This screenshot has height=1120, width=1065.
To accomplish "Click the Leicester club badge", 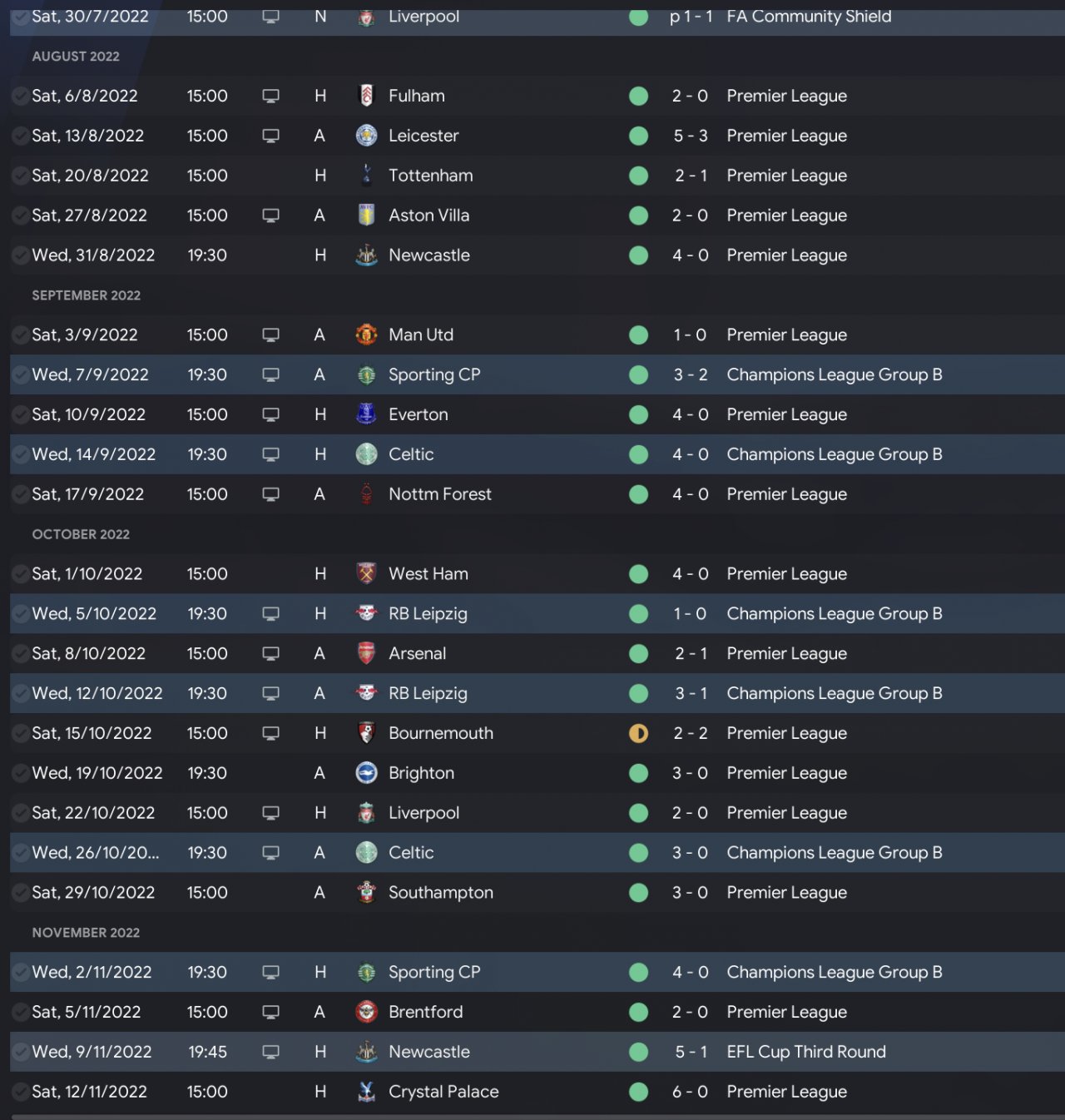I will pyautogui.click(x=366, y=136).
